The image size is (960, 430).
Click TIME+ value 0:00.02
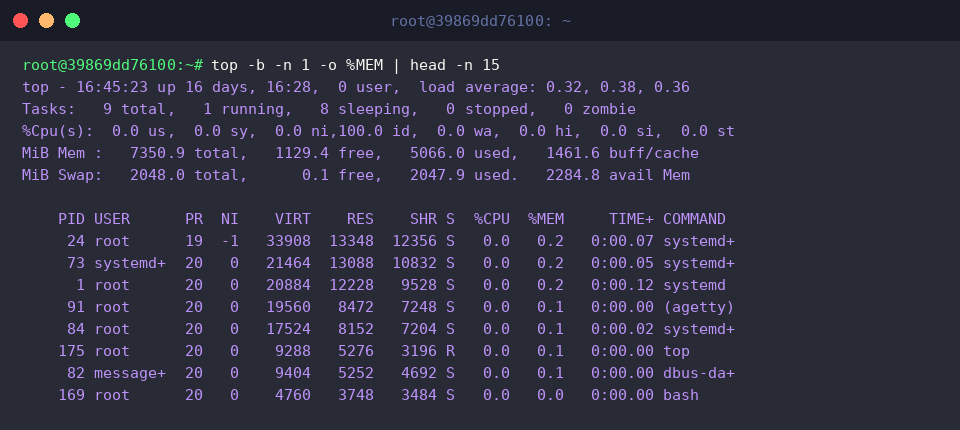click(x=622, y=330)
